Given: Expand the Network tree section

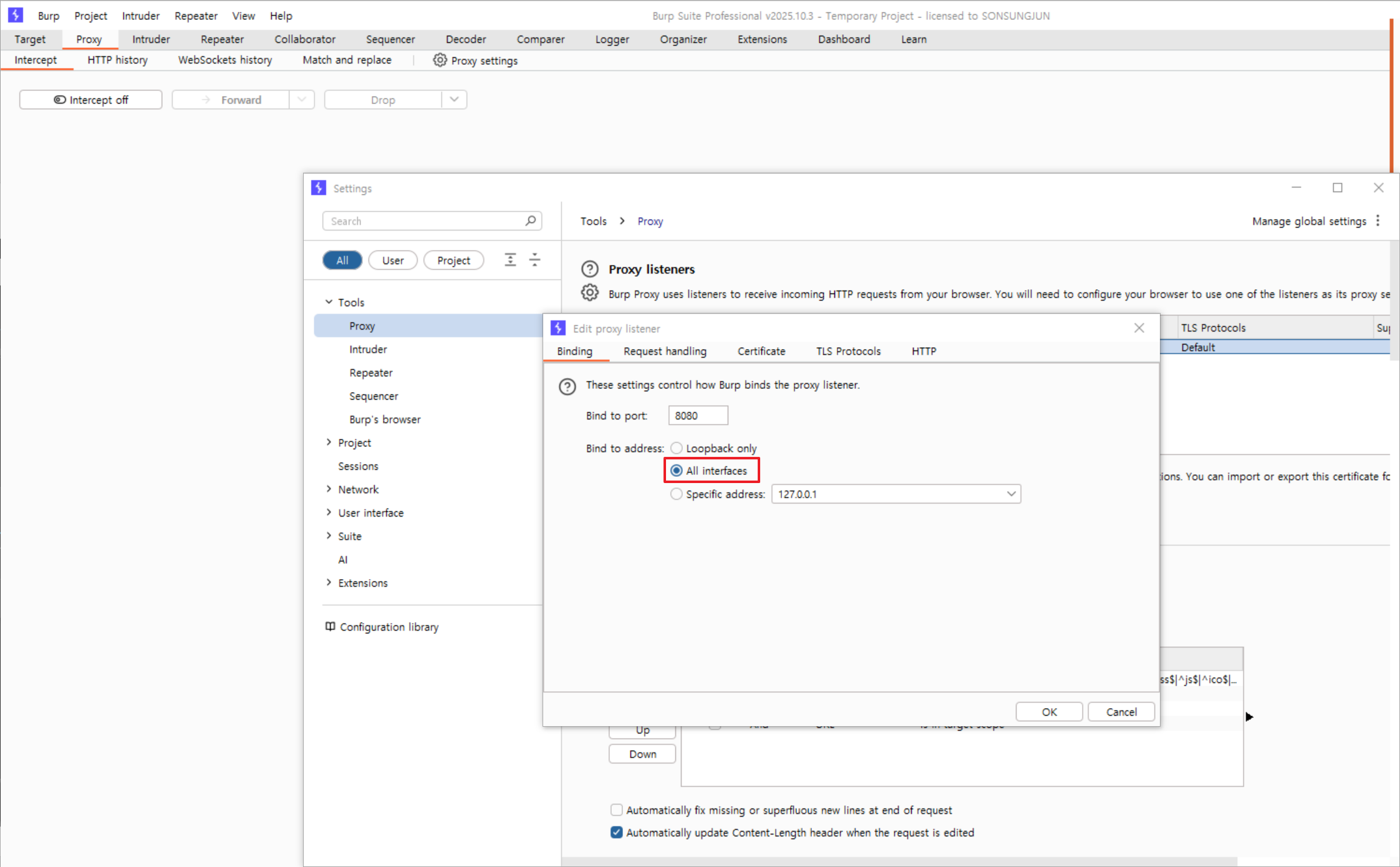Looking at the screenshot, I should pos(329,489).
